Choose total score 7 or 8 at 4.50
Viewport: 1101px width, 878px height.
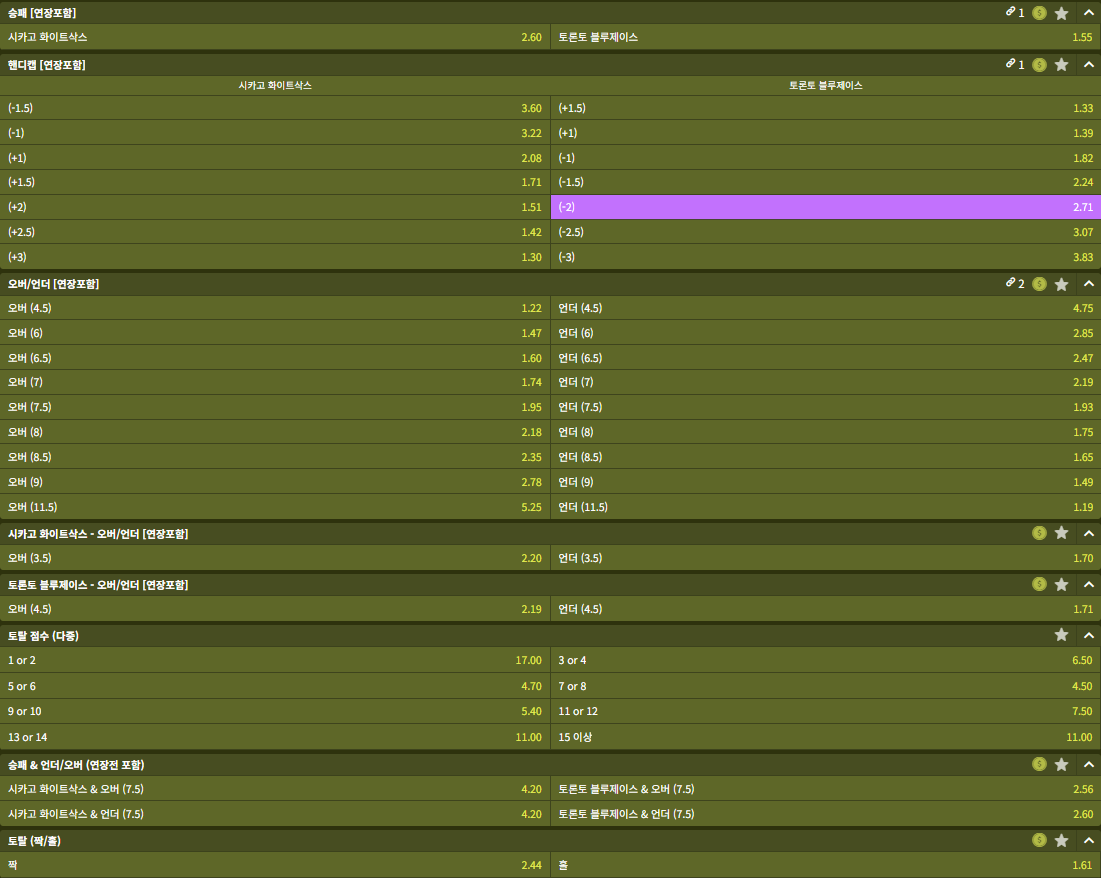[826, 686]
